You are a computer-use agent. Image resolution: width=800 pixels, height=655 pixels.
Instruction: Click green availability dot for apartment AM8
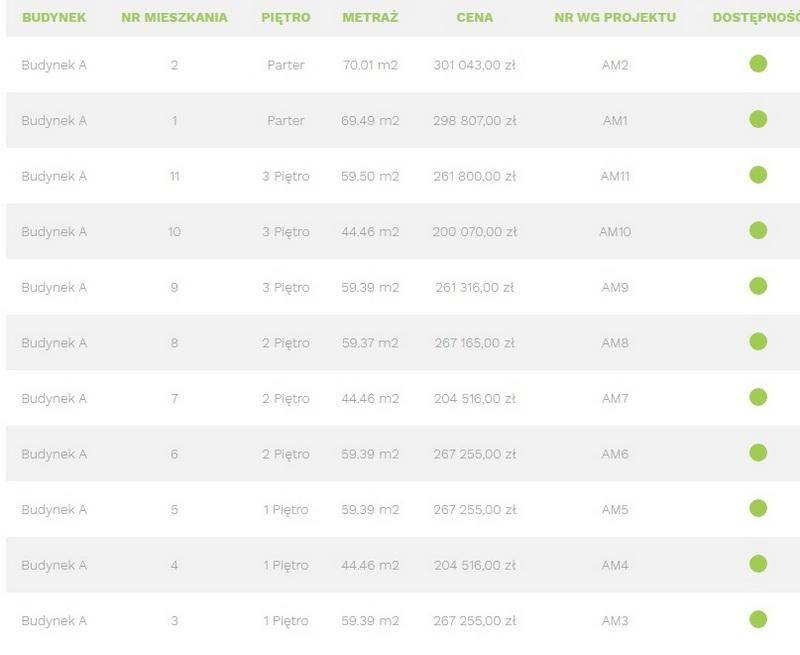(x=758, y=342)
